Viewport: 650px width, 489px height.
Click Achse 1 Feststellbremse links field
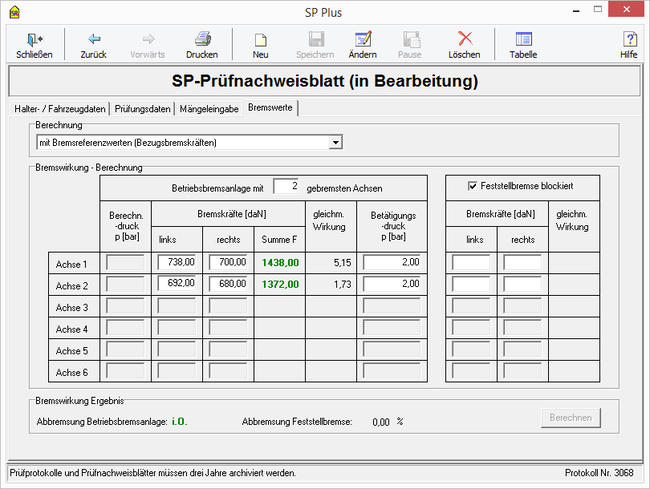pyautogui.click(x=471, y=263)
